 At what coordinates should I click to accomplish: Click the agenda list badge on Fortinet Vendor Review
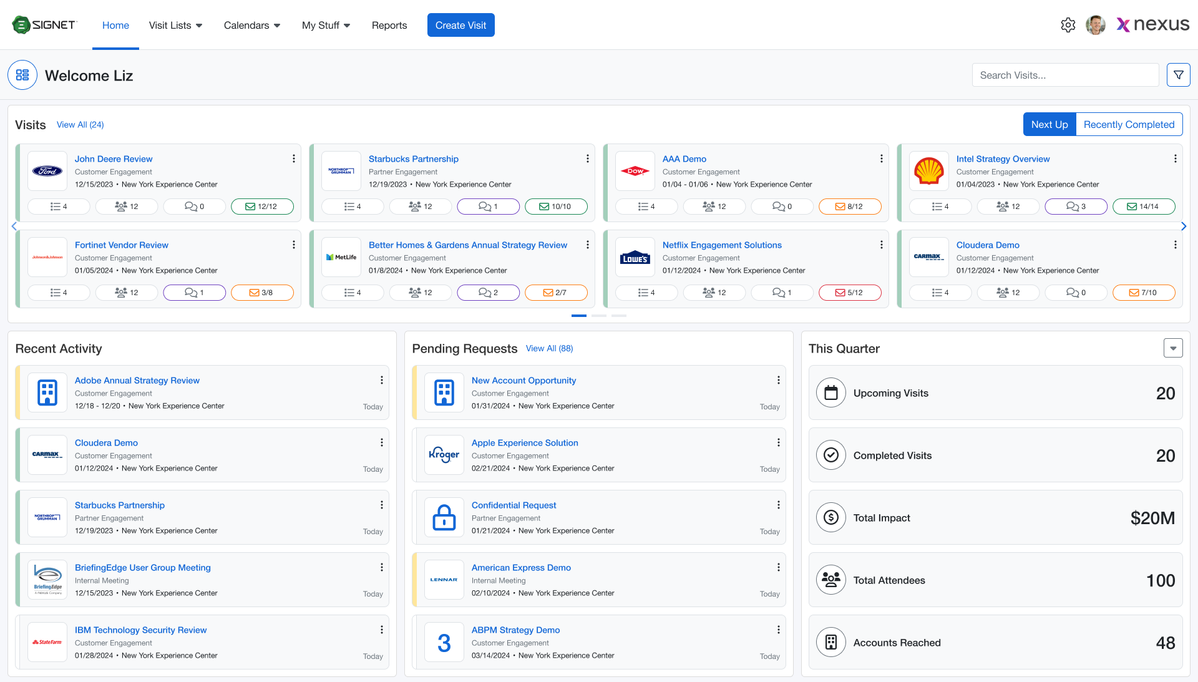click(59, 293)
